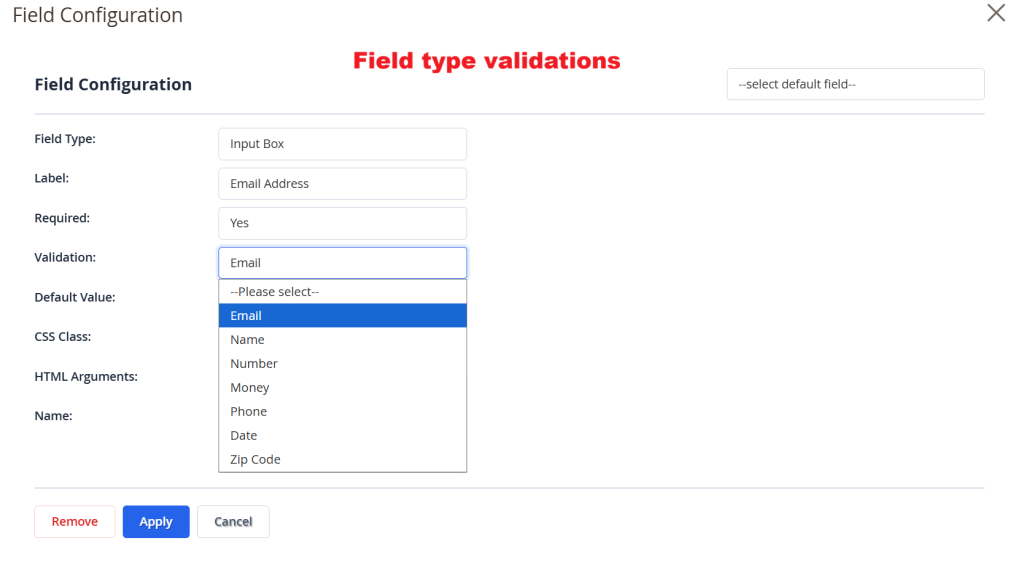Select the Email validation option

click(342, 315)
